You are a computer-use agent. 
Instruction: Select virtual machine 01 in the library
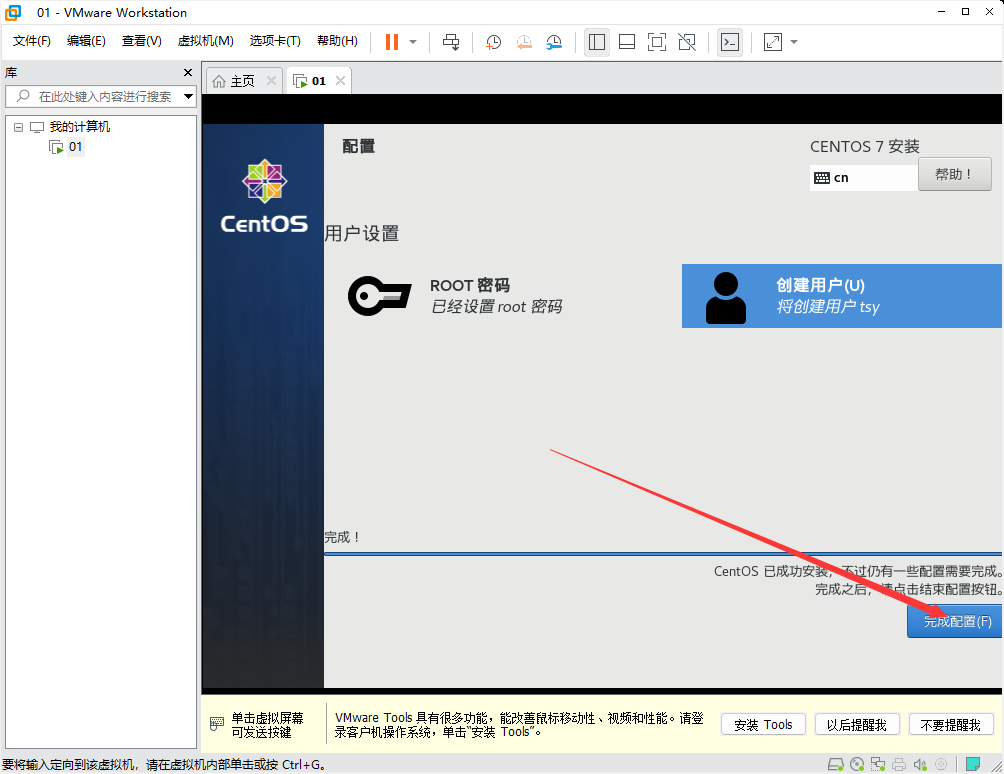click(x=76, y=147)
